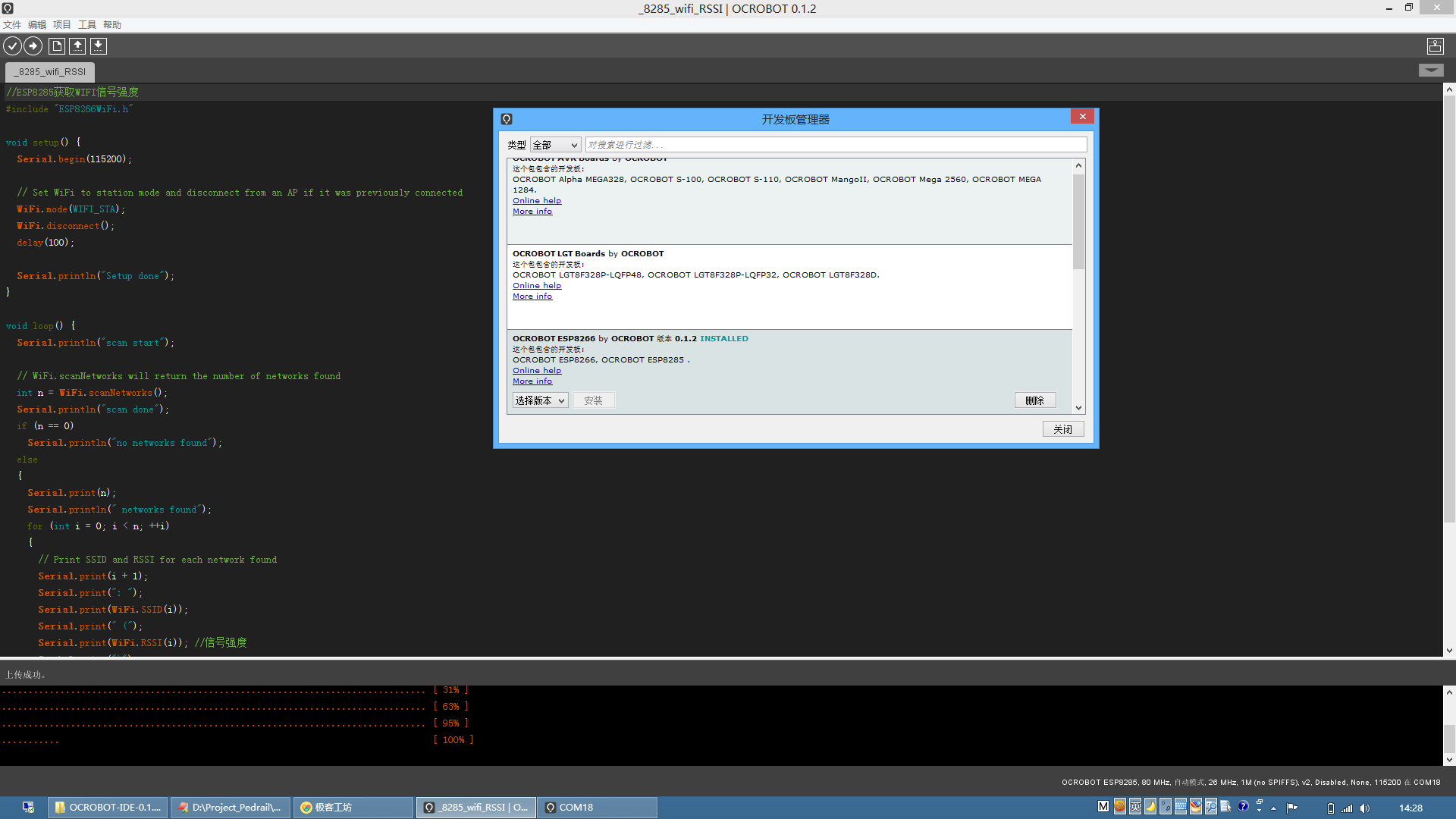
Task: Open the Serial Monitor icon
Action: pos(1435,46)
